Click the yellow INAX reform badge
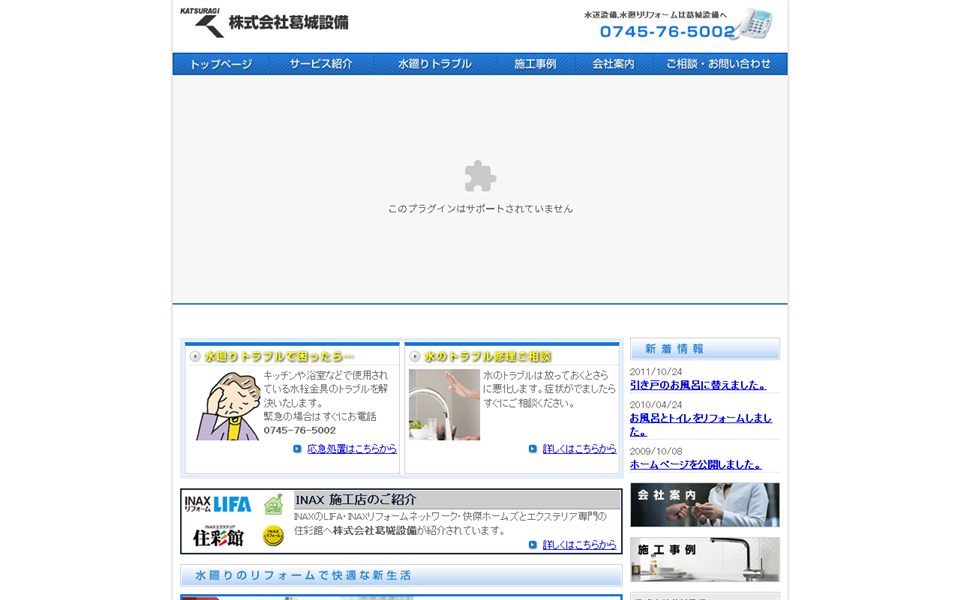The width and height of the screenshot is (960, 600). (x=273, y=536)
